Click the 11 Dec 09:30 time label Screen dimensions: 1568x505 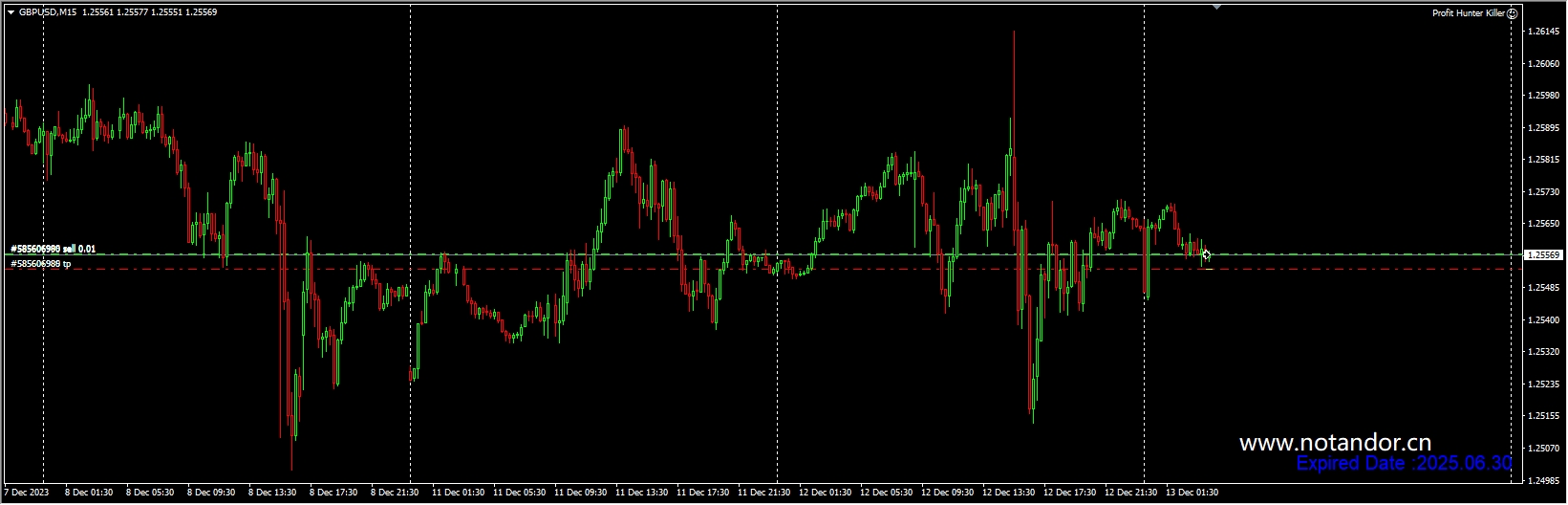pyautogui.click(x=580, y=494)
